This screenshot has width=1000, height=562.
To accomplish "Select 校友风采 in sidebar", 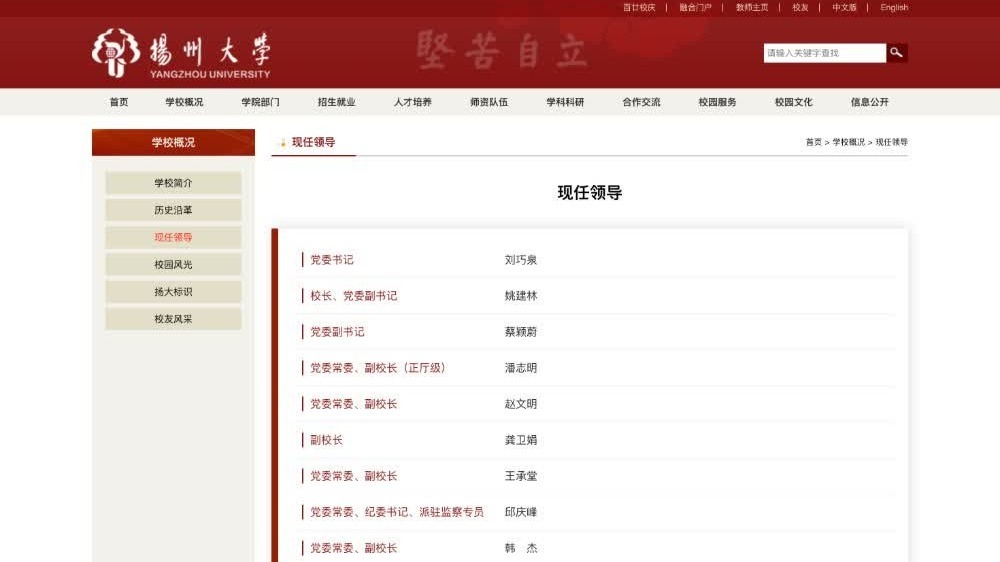I will coord(173,319).
